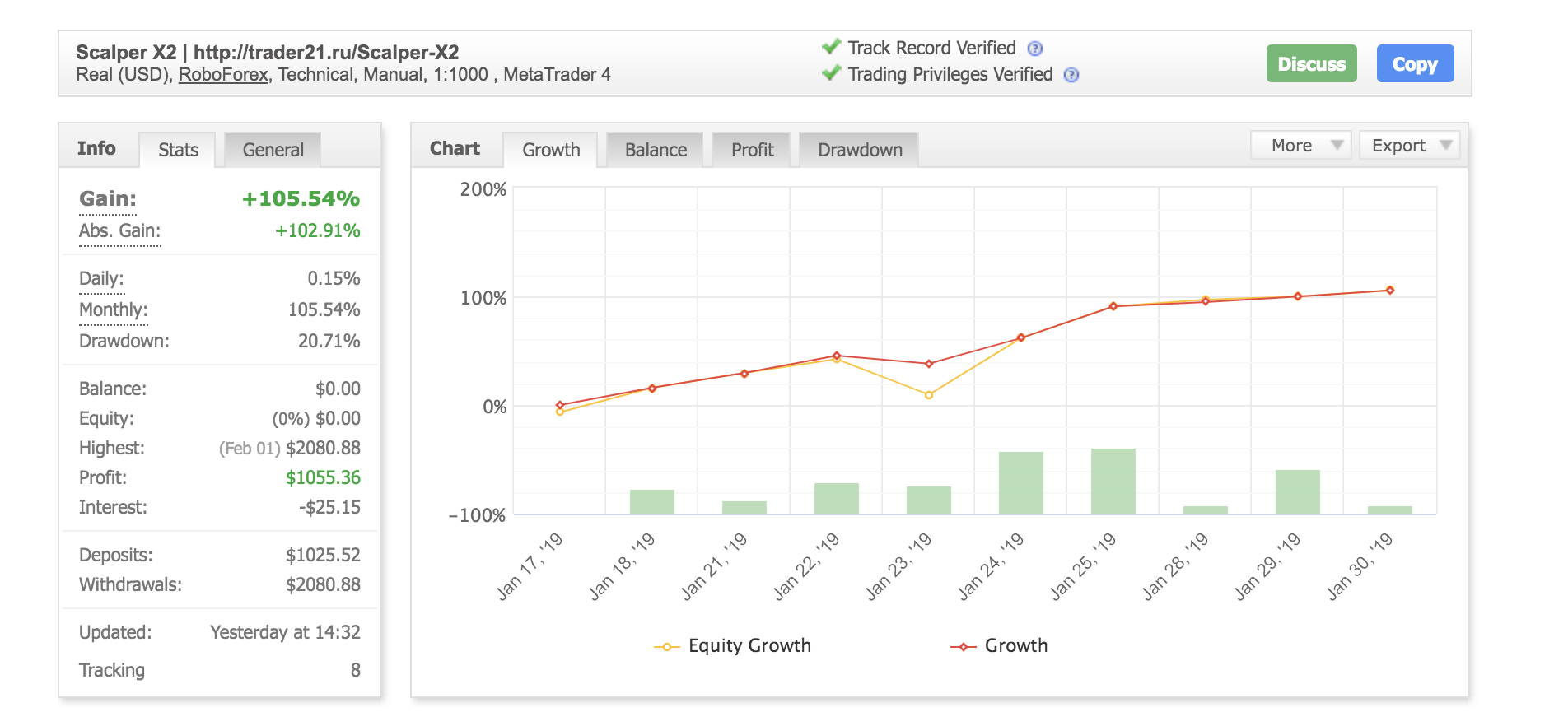This screenshot has width=1568, height=726.
Task: Click Equity Growth point on Jan 23
Action: [929, 395]
